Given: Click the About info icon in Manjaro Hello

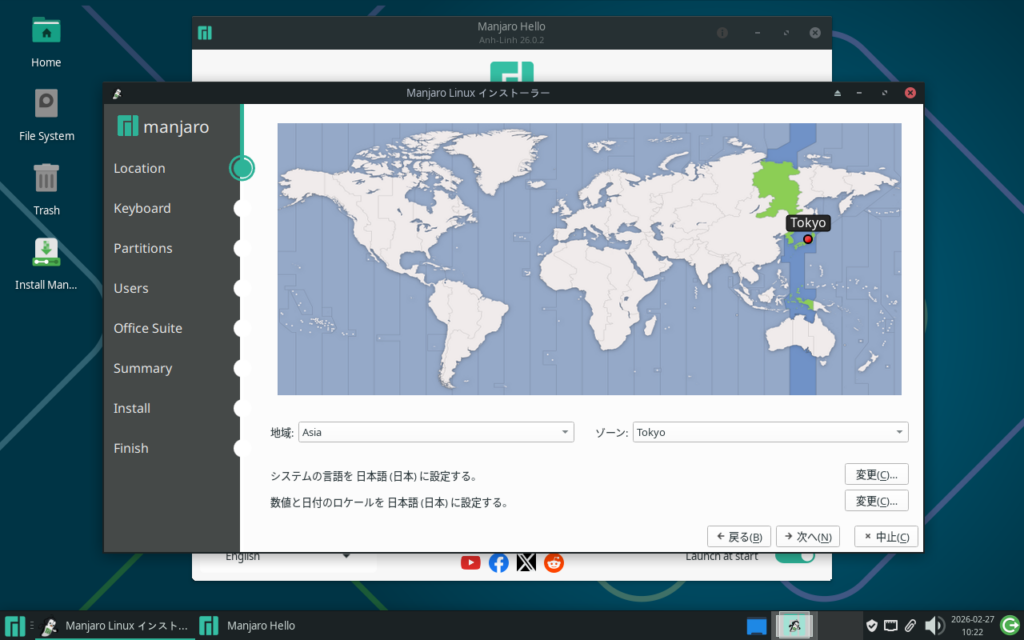Looking at the screenshot, I should pos(722,33).
